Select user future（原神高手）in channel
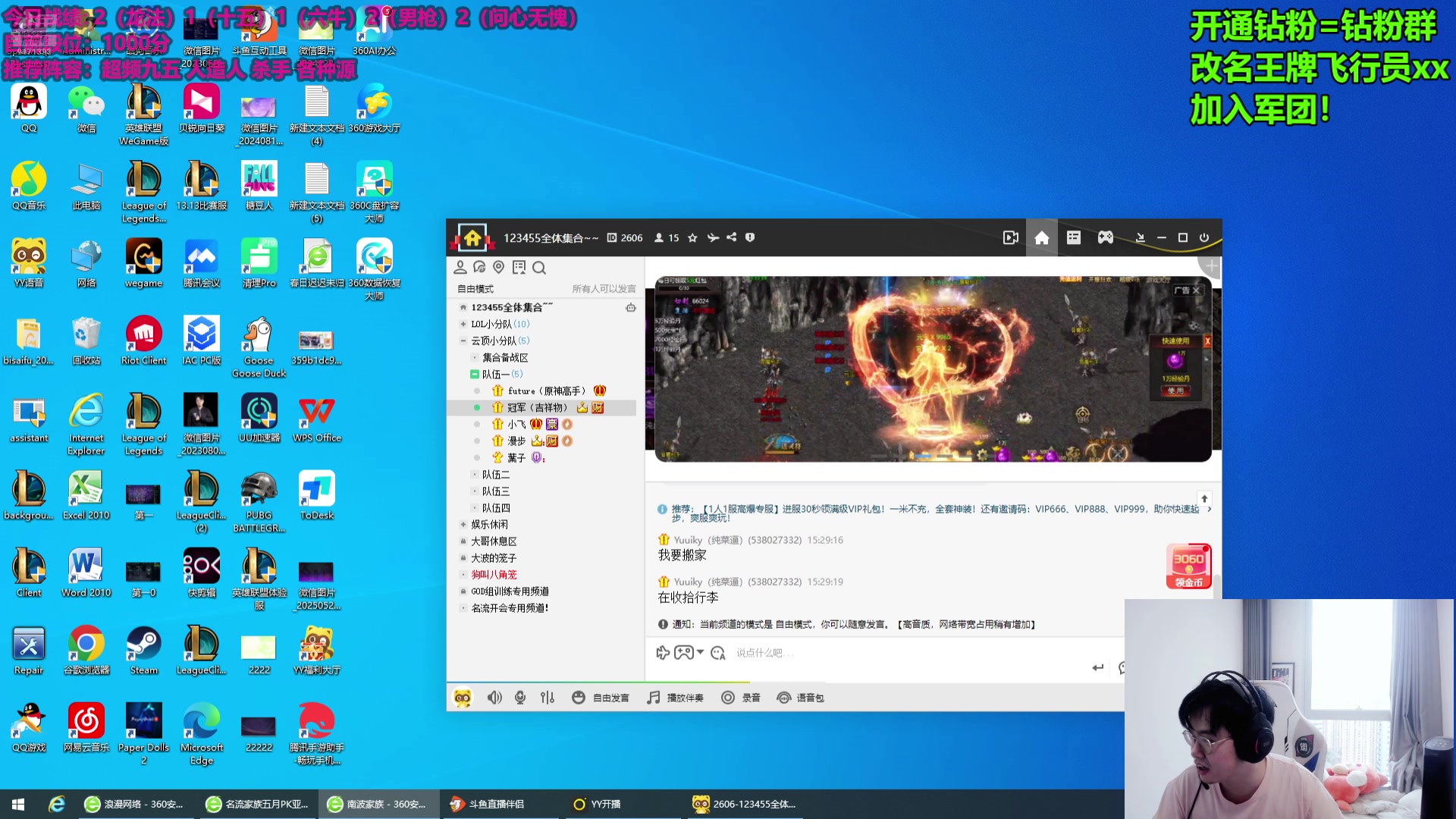Screen dimensions: 1456x819 click(547, 391)
